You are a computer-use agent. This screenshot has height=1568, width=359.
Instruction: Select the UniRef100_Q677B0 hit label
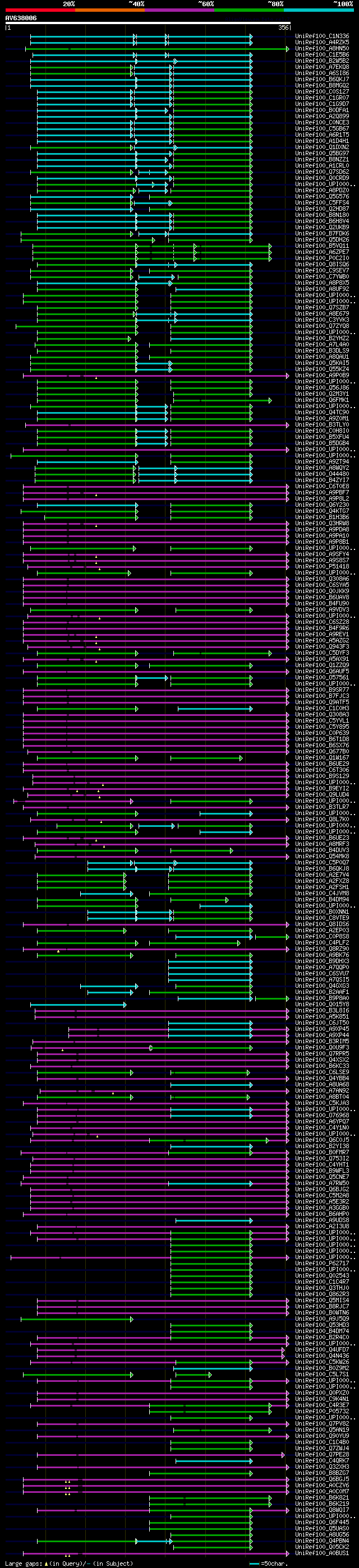(x=322, y=752)
